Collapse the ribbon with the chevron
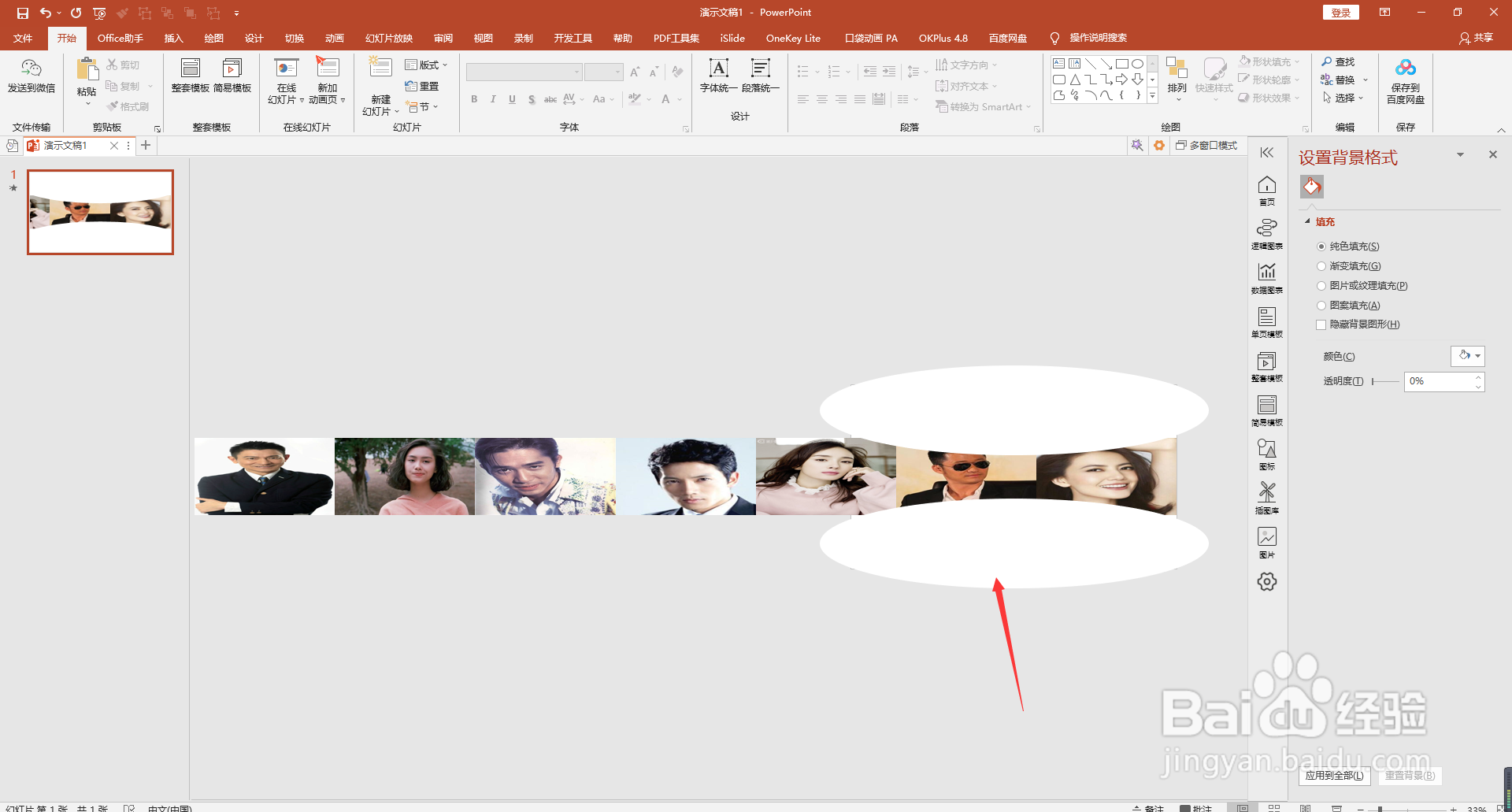The width and height of the screenshot is (1512, 812). (1501, 130)
